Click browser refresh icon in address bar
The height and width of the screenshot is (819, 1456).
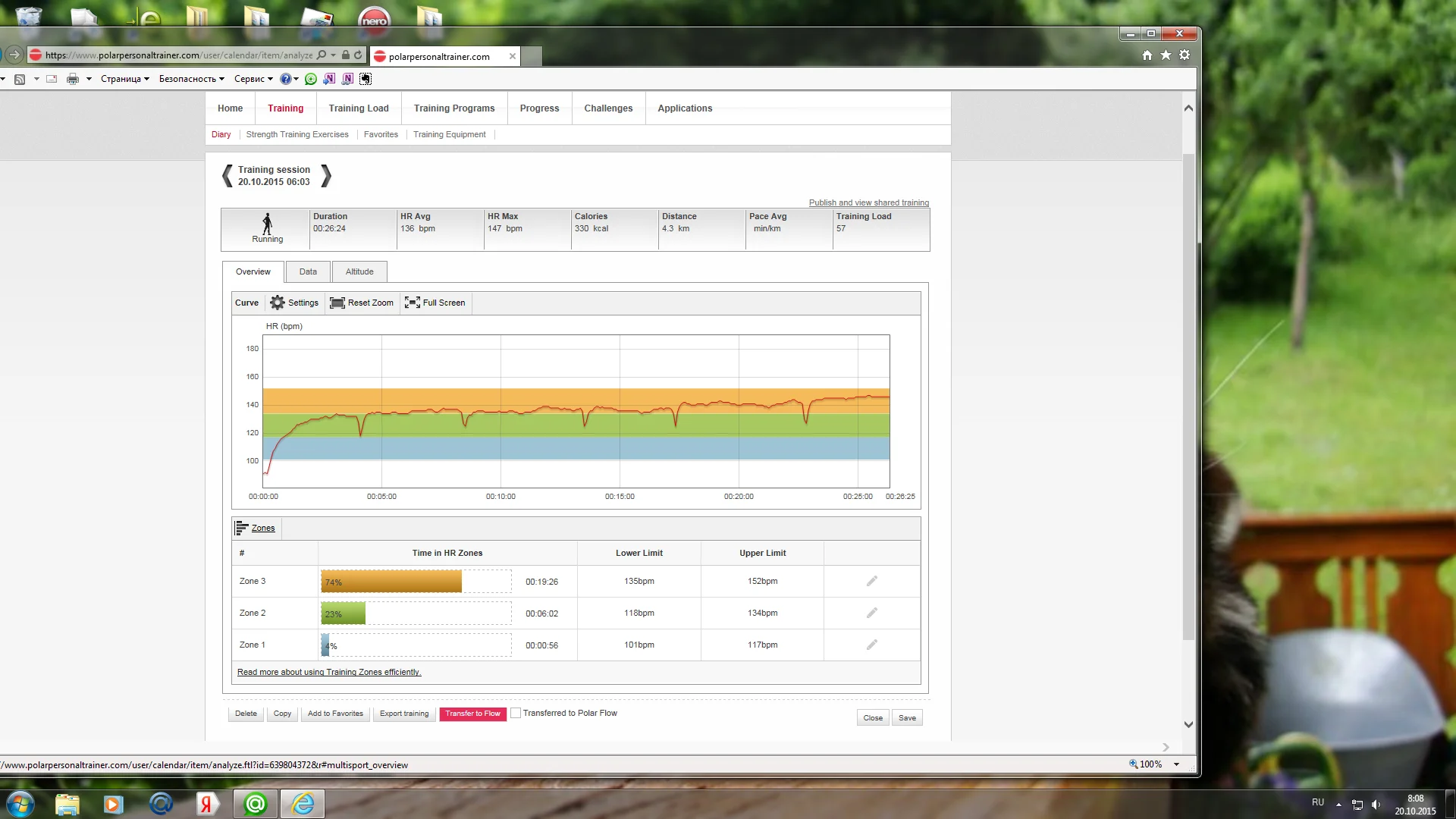point(358,55)
